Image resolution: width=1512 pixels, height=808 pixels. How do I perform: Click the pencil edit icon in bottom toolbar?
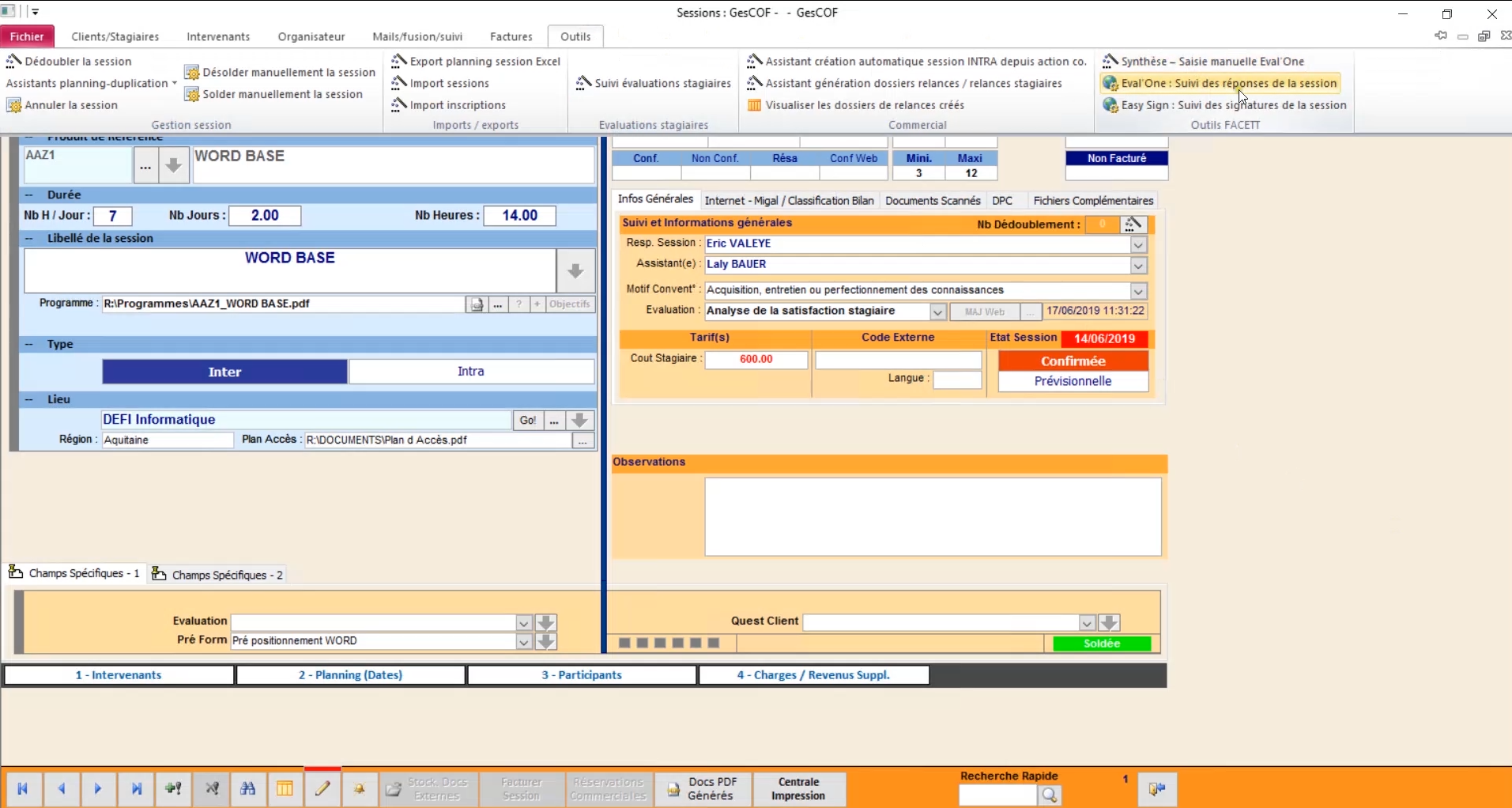pos(322,788)
